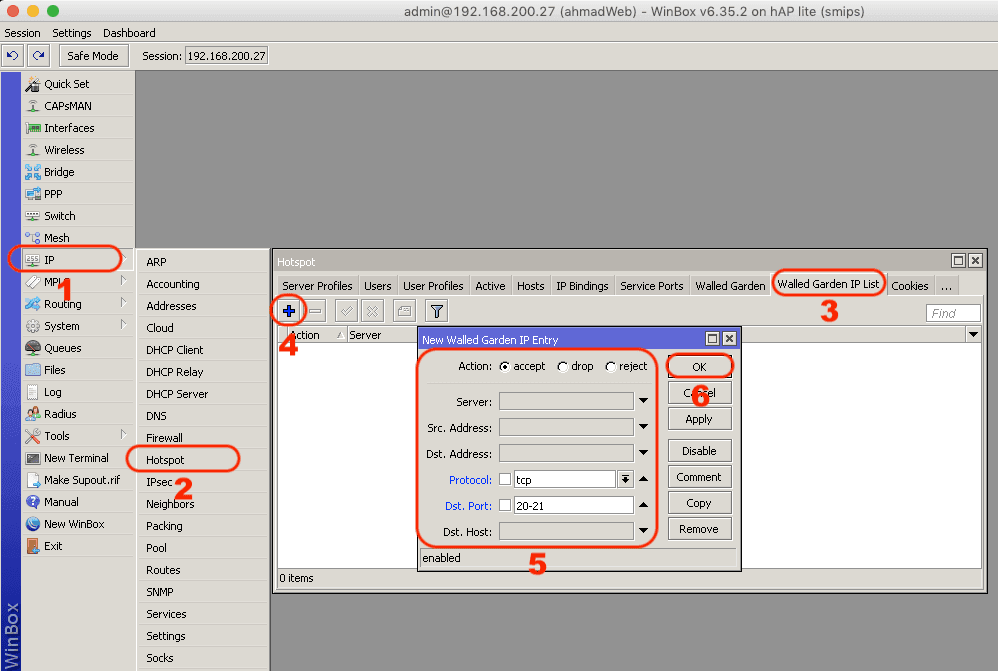Click the minus remove icon
The image size is (998, 671).
point(315,311)
